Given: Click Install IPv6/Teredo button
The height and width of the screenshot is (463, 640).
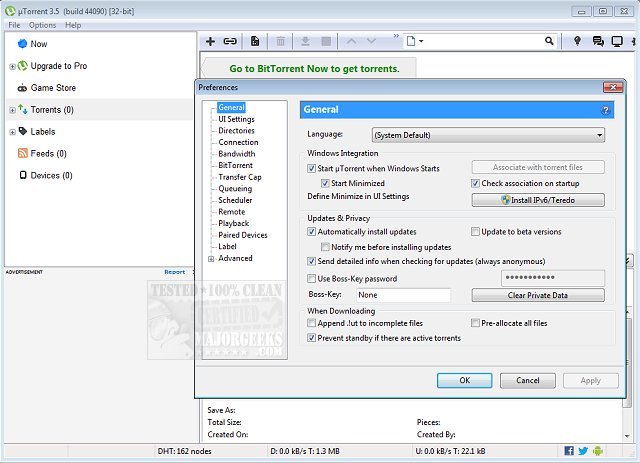Looking at the screenshot, I should pos(538,200).
